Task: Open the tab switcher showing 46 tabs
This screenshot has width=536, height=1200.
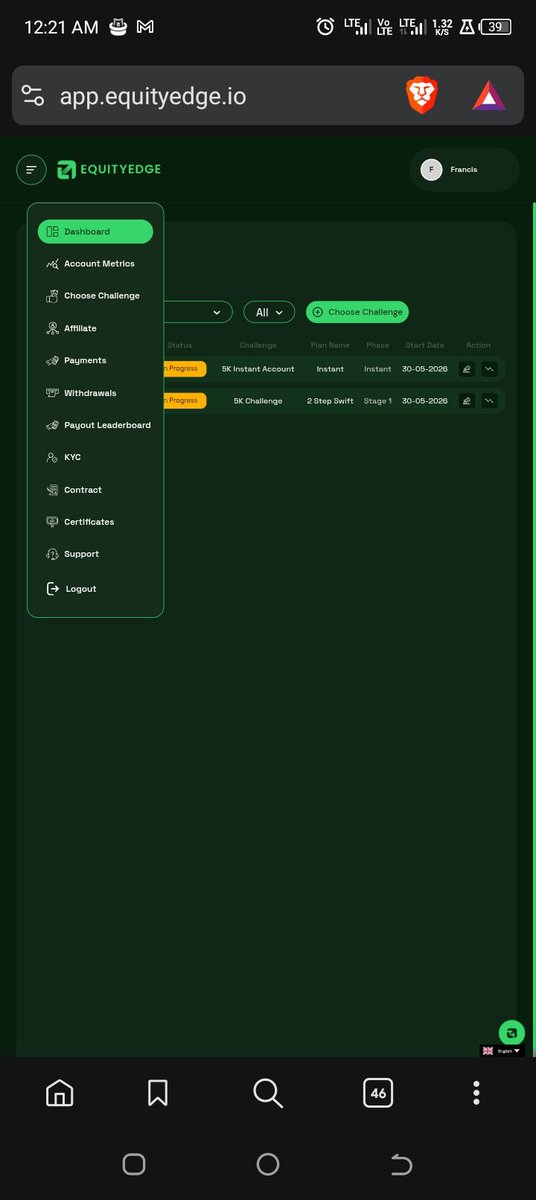Action: pos(378,1093)
